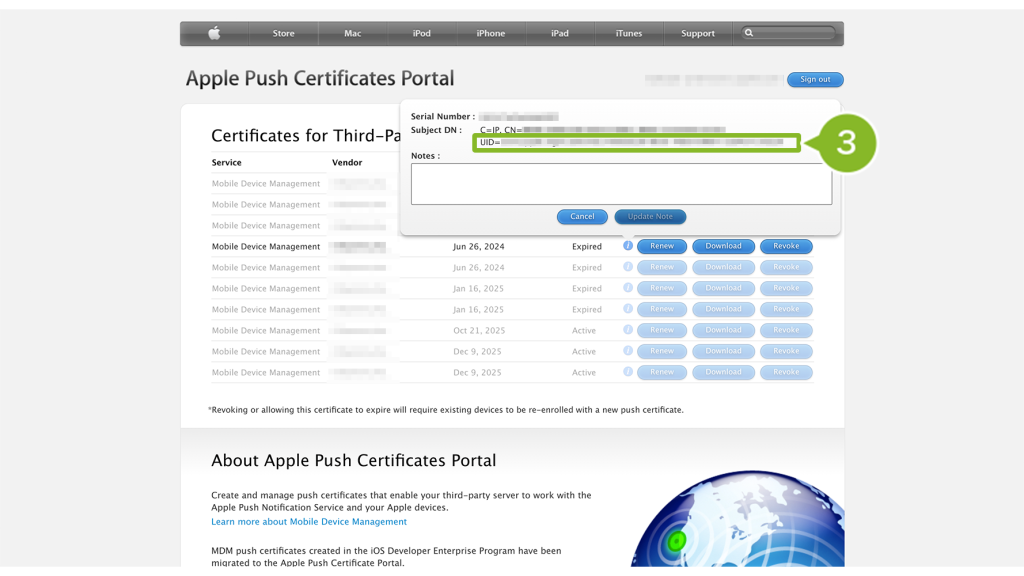Click info icon for Jun 26, 2024 expired row with active buttons
The height and width of the screenshot is (576, 1024).
pos(628,246)
